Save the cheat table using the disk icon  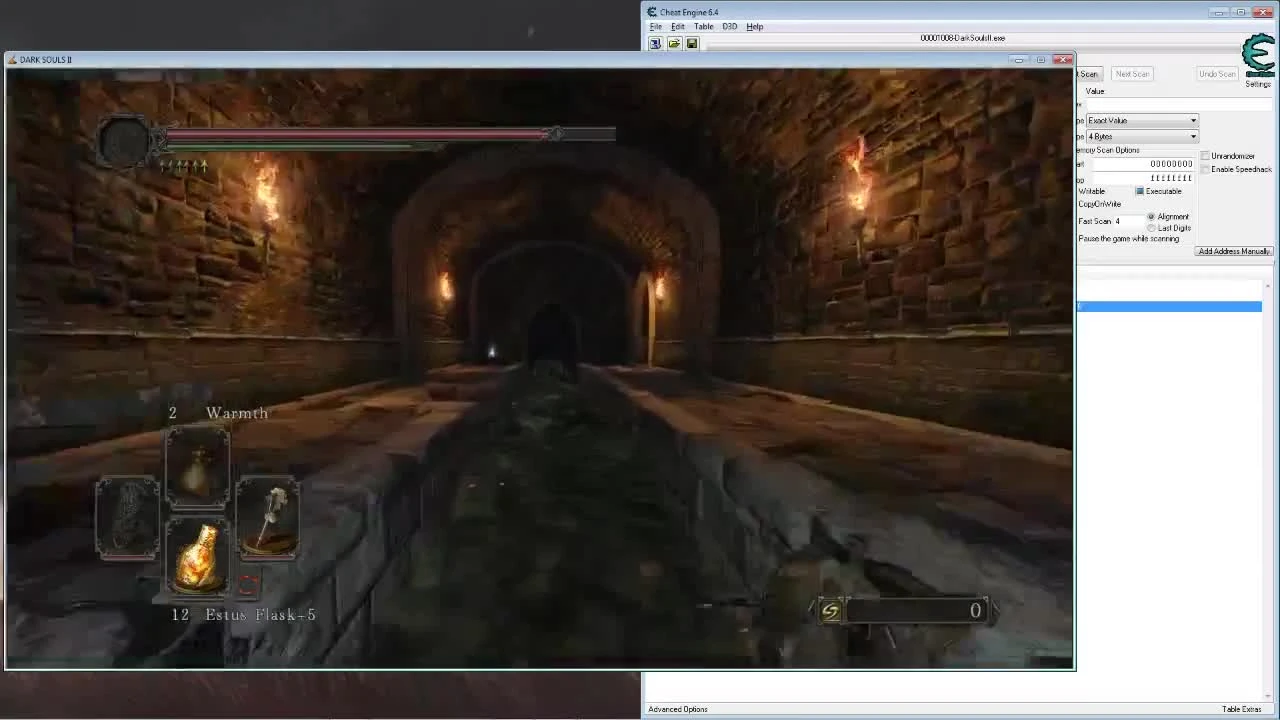tap(692, 42)
